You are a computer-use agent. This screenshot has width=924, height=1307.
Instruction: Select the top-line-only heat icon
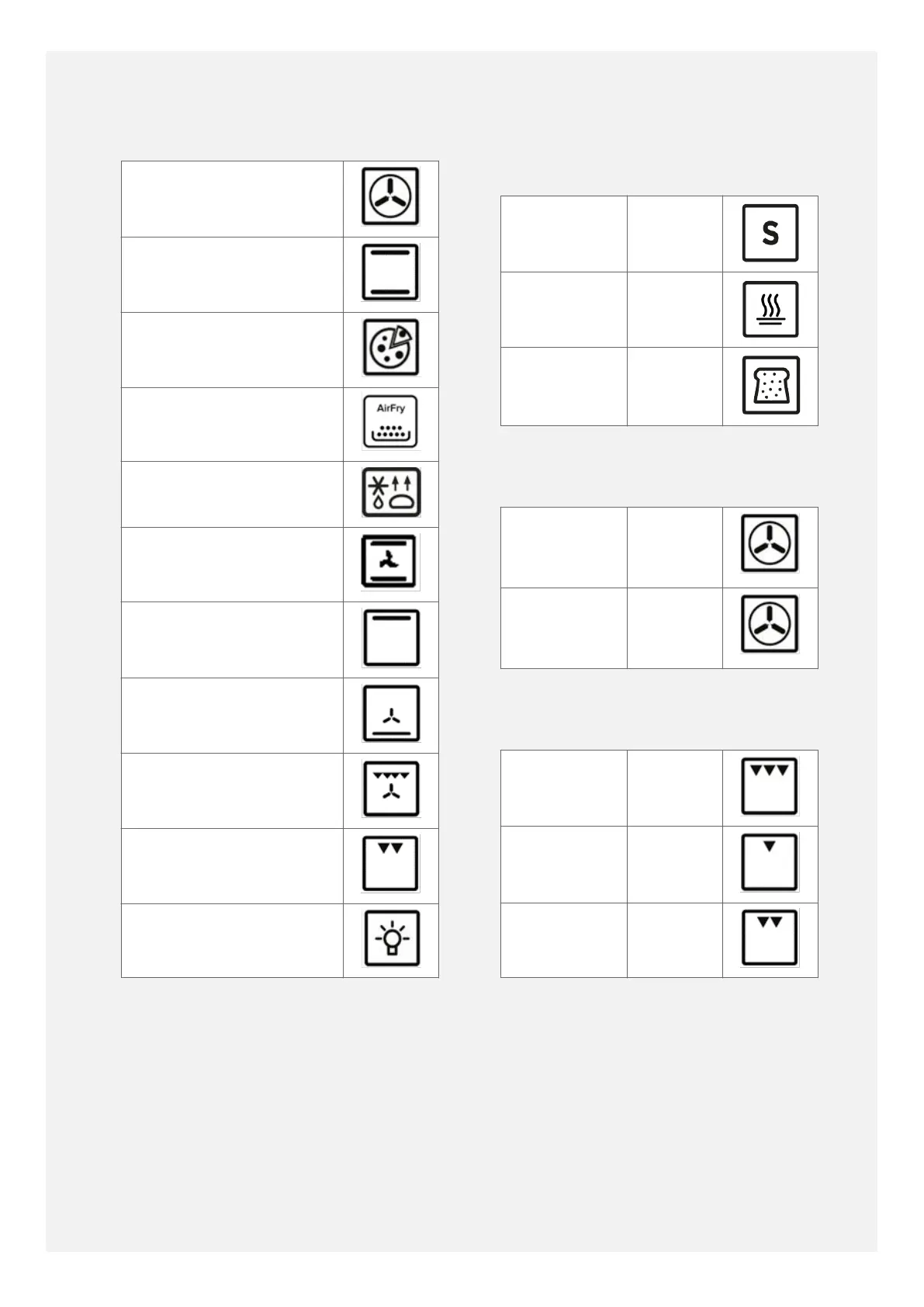pyautogui.click(x=391, y=638)
